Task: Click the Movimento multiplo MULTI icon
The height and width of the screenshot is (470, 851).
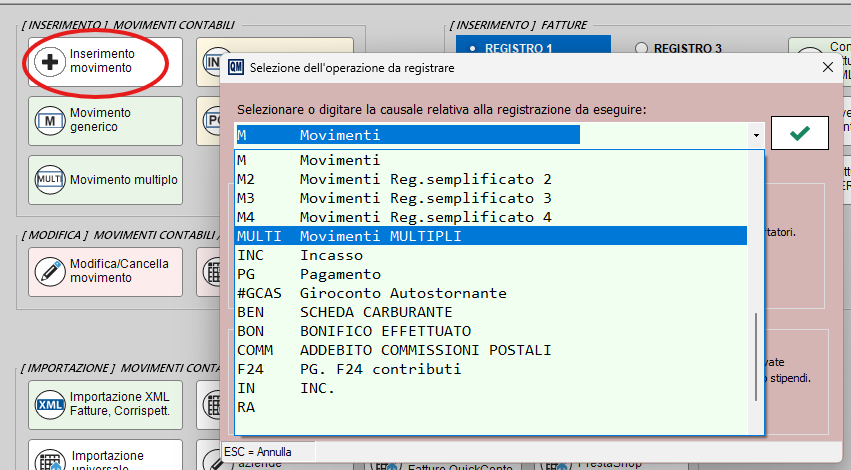Action: click(49, 180)
